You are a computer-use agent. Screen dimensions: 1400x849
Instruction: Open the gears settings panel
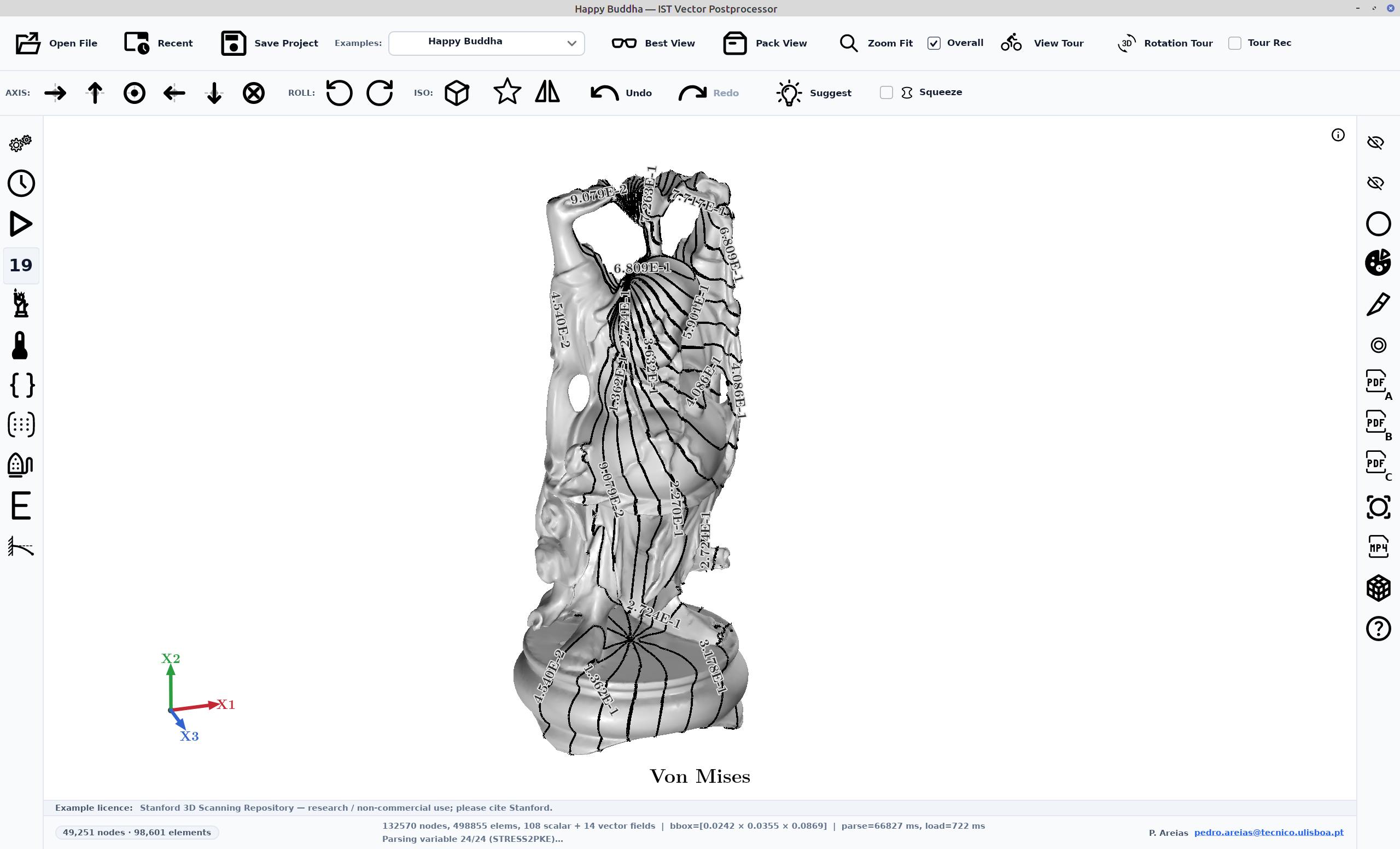click(21, 143)
